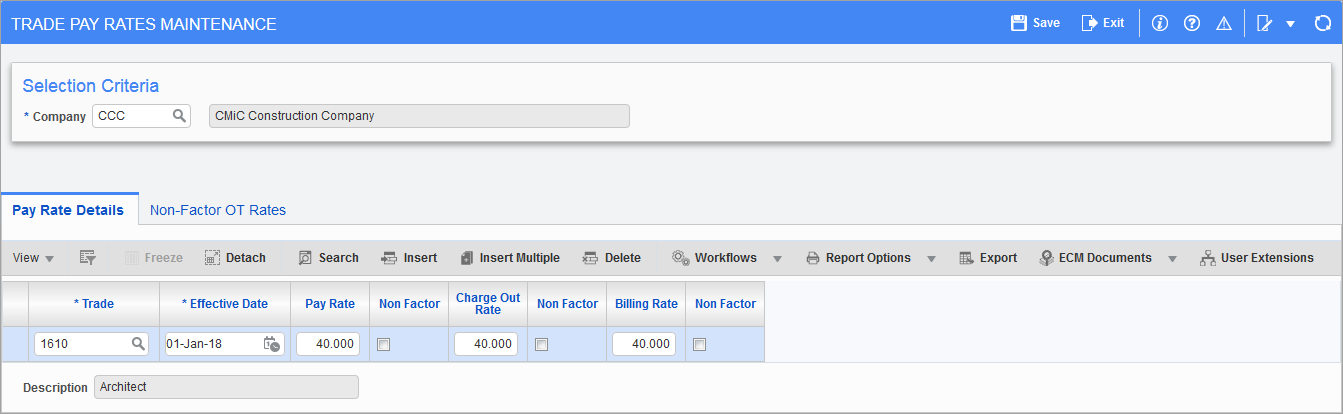Toggle Non Factor checkbox after Pay Rate
The width and height of the screenshot is (1343, 414).
(382, 345)
